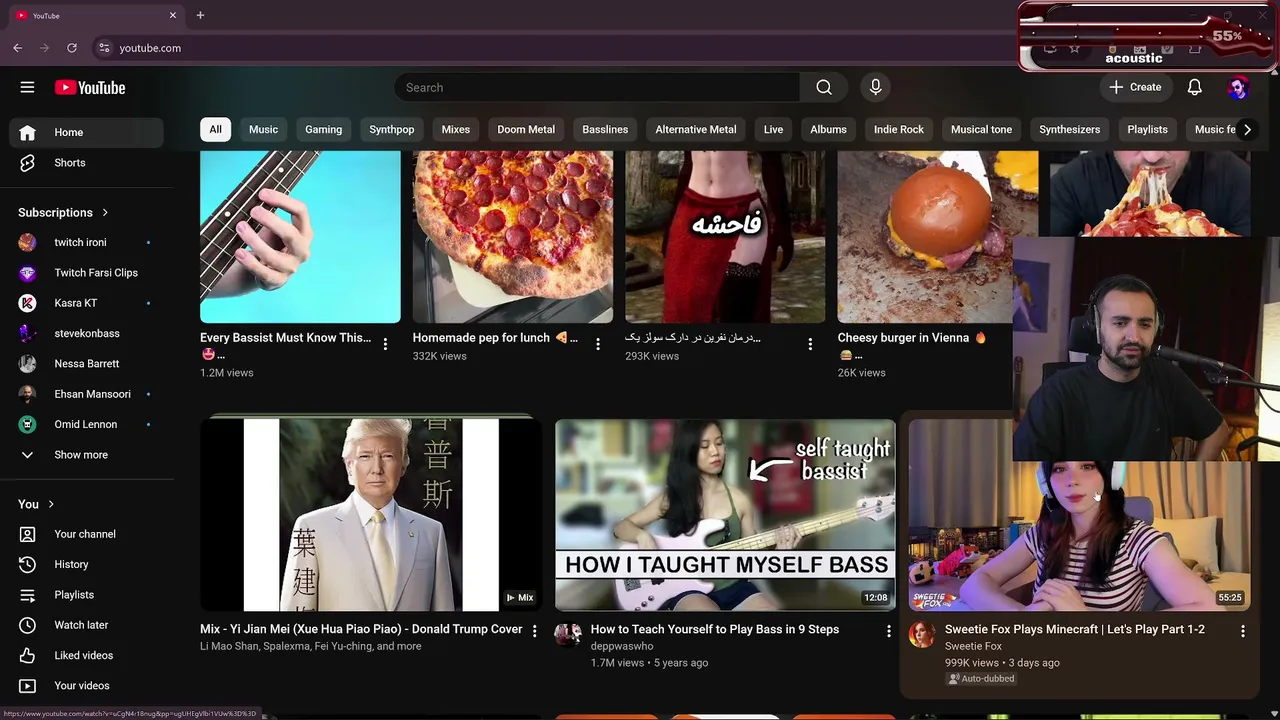Viewport: 1280px width, 720px height.
Task: Open the Watch later list
Action: [86, 625]
